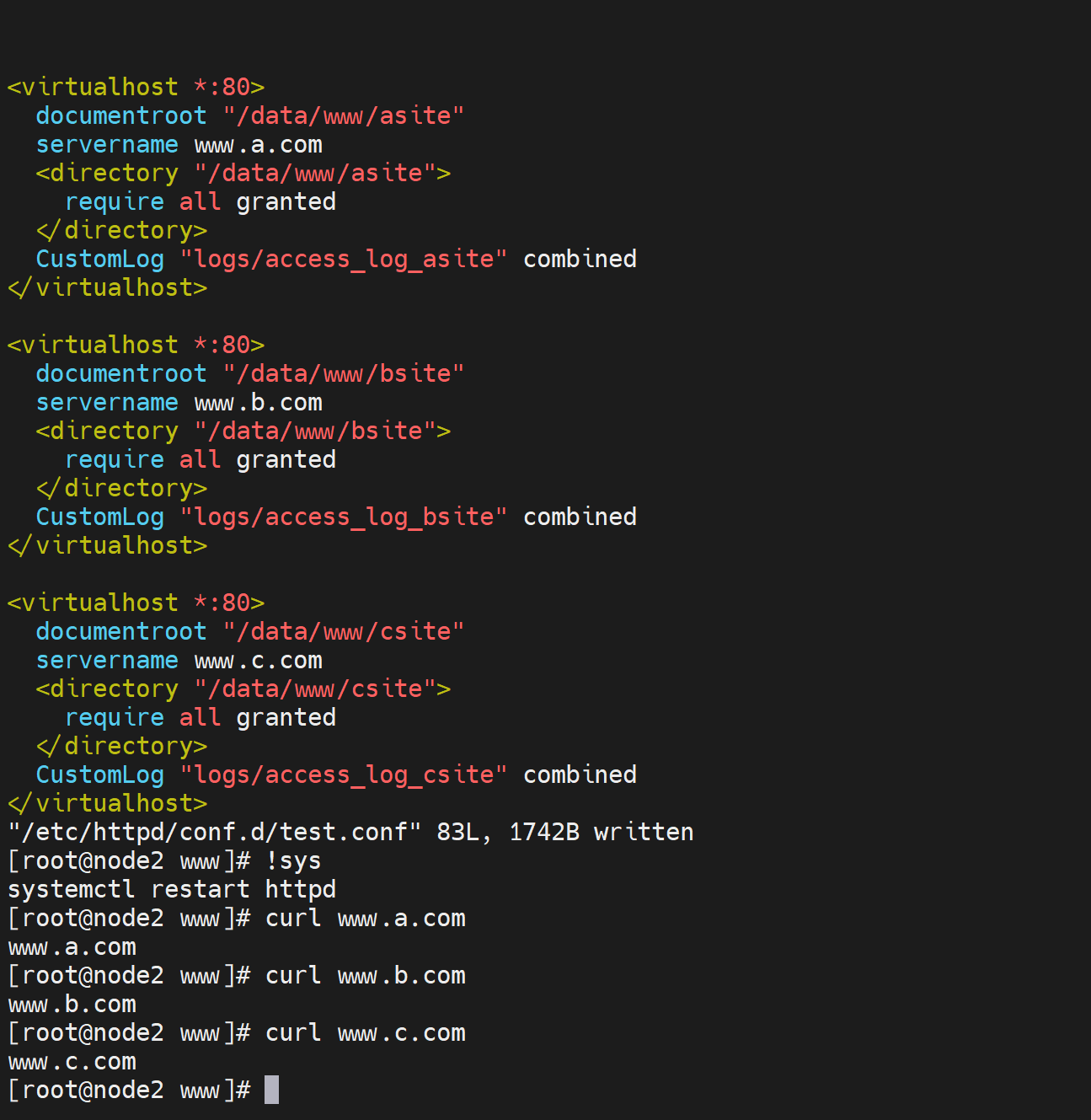
Task: Click the 'curl www.a.com' command
Action: 365,918
